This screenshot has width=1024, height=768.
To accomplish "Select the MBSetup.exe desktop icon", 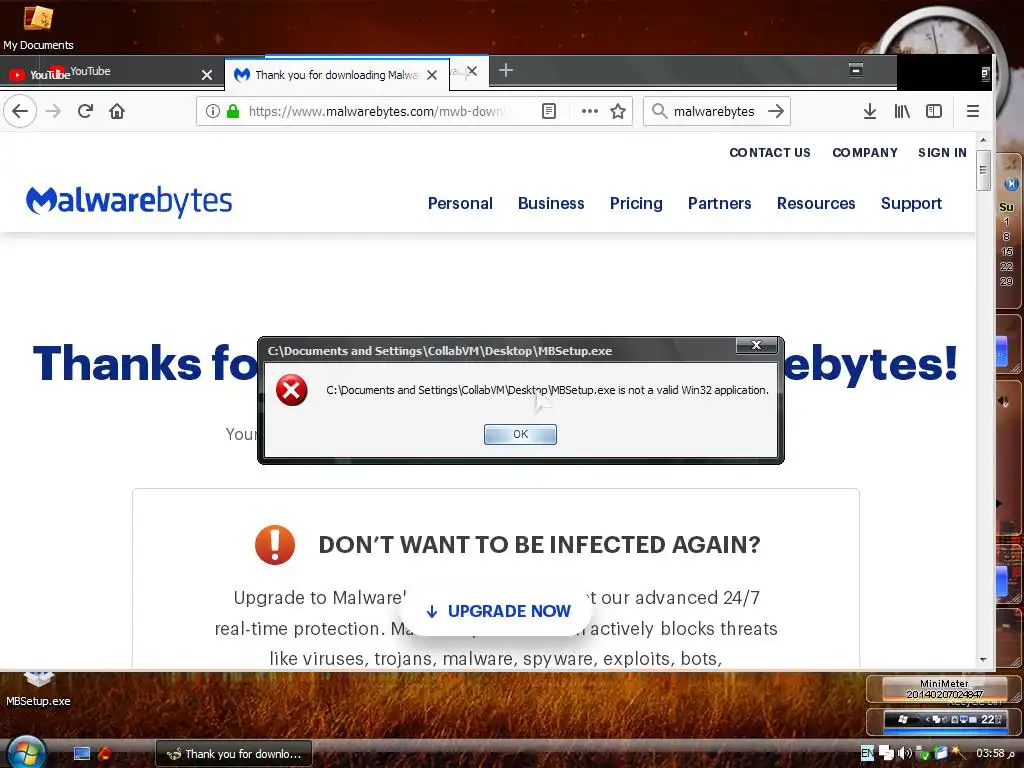I will point(38,689).
